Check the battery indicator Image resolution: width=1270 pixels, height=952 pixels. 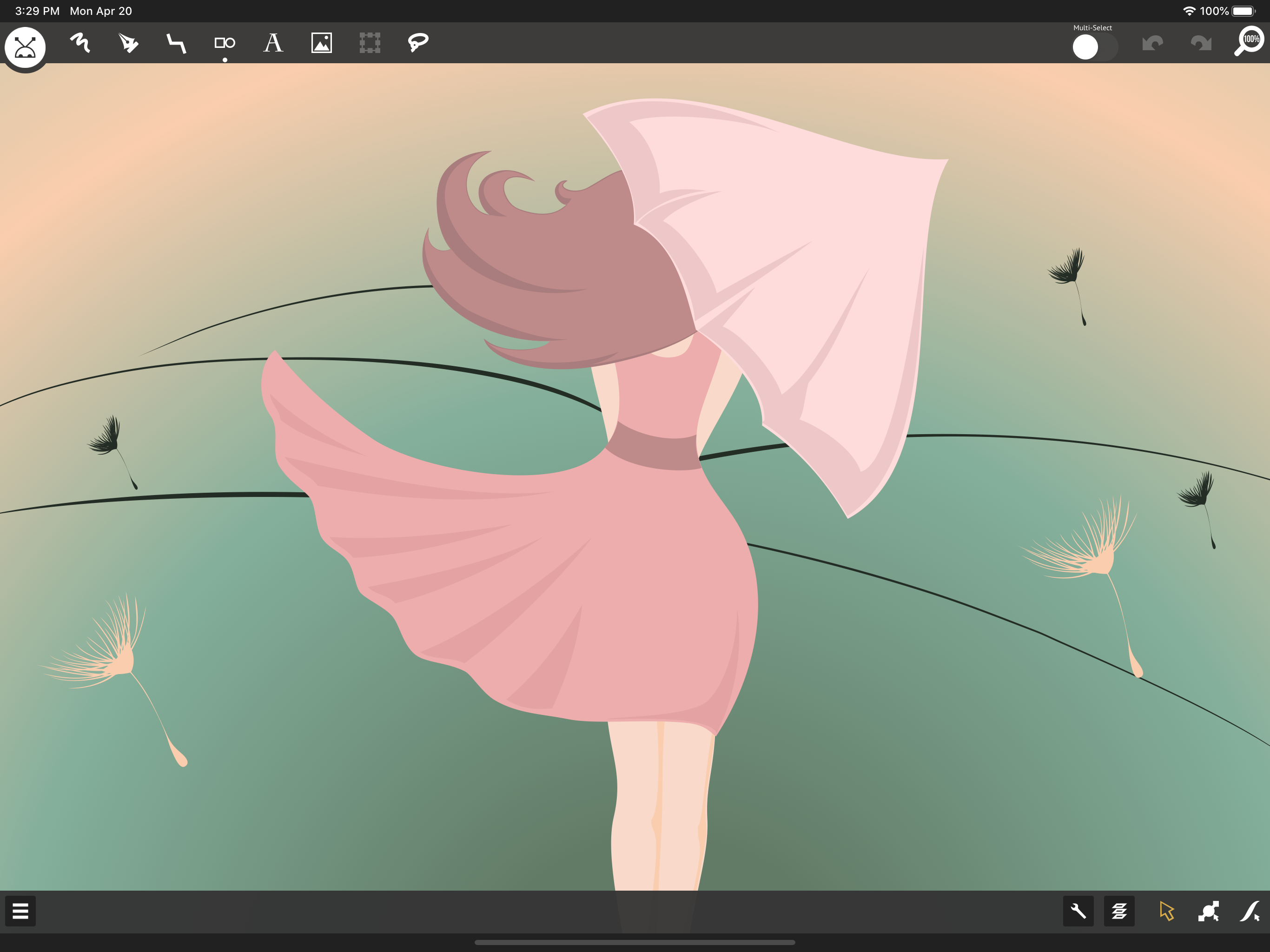(1244, 11)
